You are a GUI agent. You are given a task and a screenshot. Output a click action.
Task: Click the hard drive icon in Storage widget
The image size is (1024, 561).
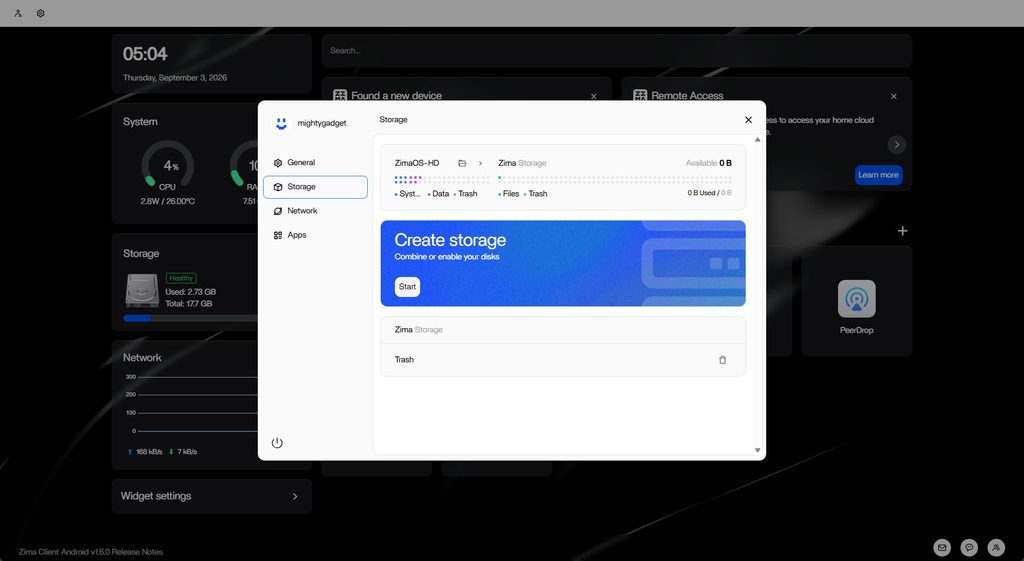click(x=142, y=290)
